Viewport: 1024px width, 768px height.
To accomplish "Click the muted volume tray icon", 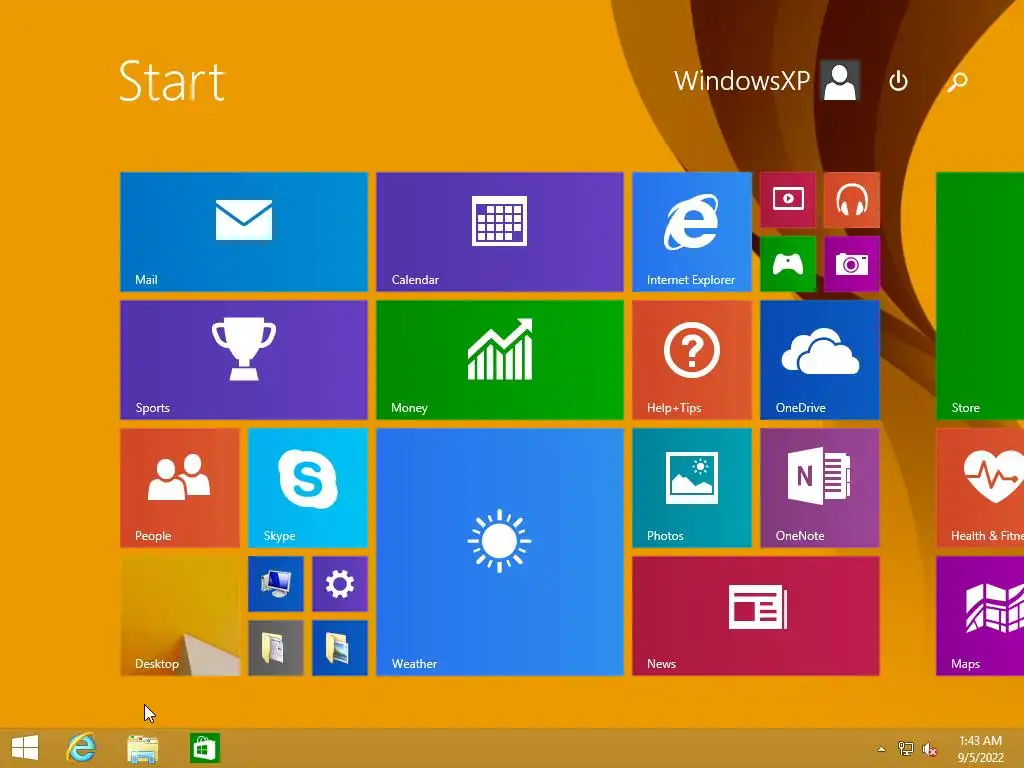I will pos(929,749).
